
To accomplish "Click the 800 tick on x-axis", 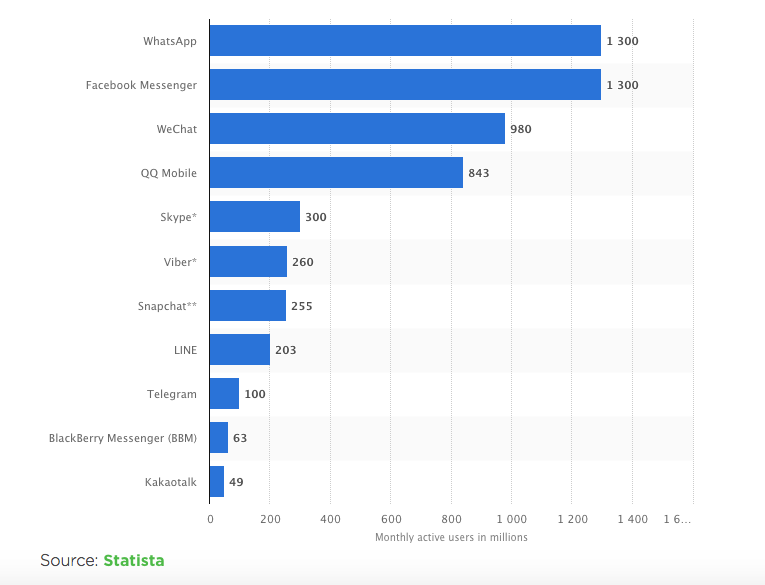I will click(451, 519).
